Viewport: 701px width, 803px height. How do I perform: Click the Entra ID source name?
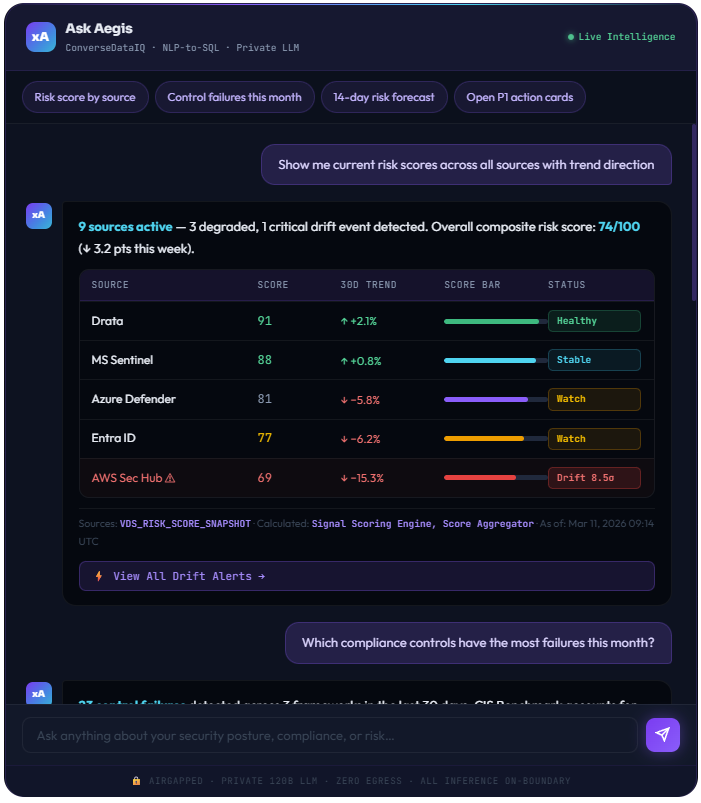click(x=114, y=438)
